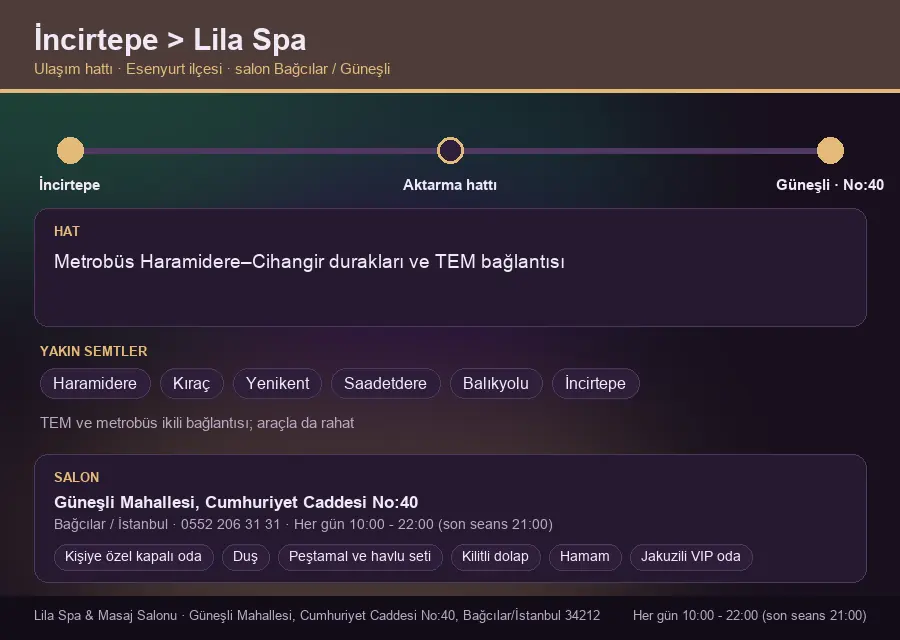
Task: Click the Güneşli · No:40 label
Action: pos(830,185)
